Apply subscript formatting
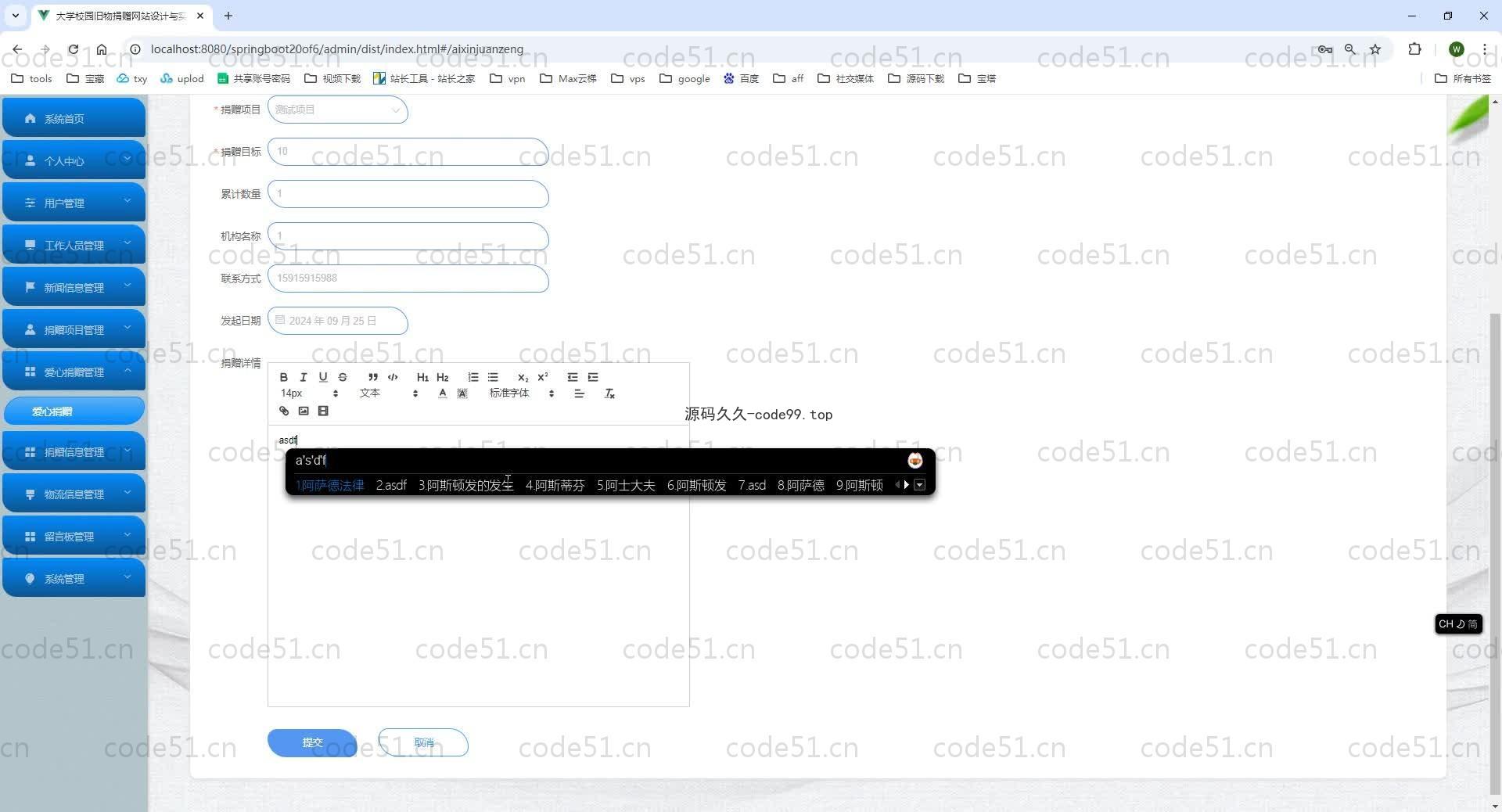 pyautogui.click(x=523, y=377)
